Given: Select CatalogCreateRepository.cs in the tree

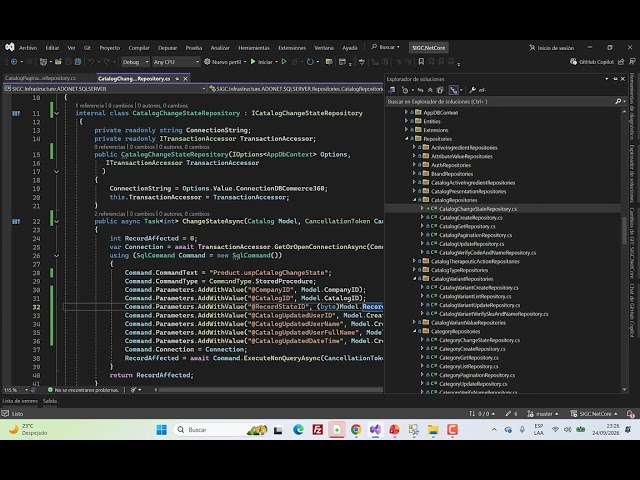Looking at the screenshot, I should pyautogui.click(x=471, y=218).
